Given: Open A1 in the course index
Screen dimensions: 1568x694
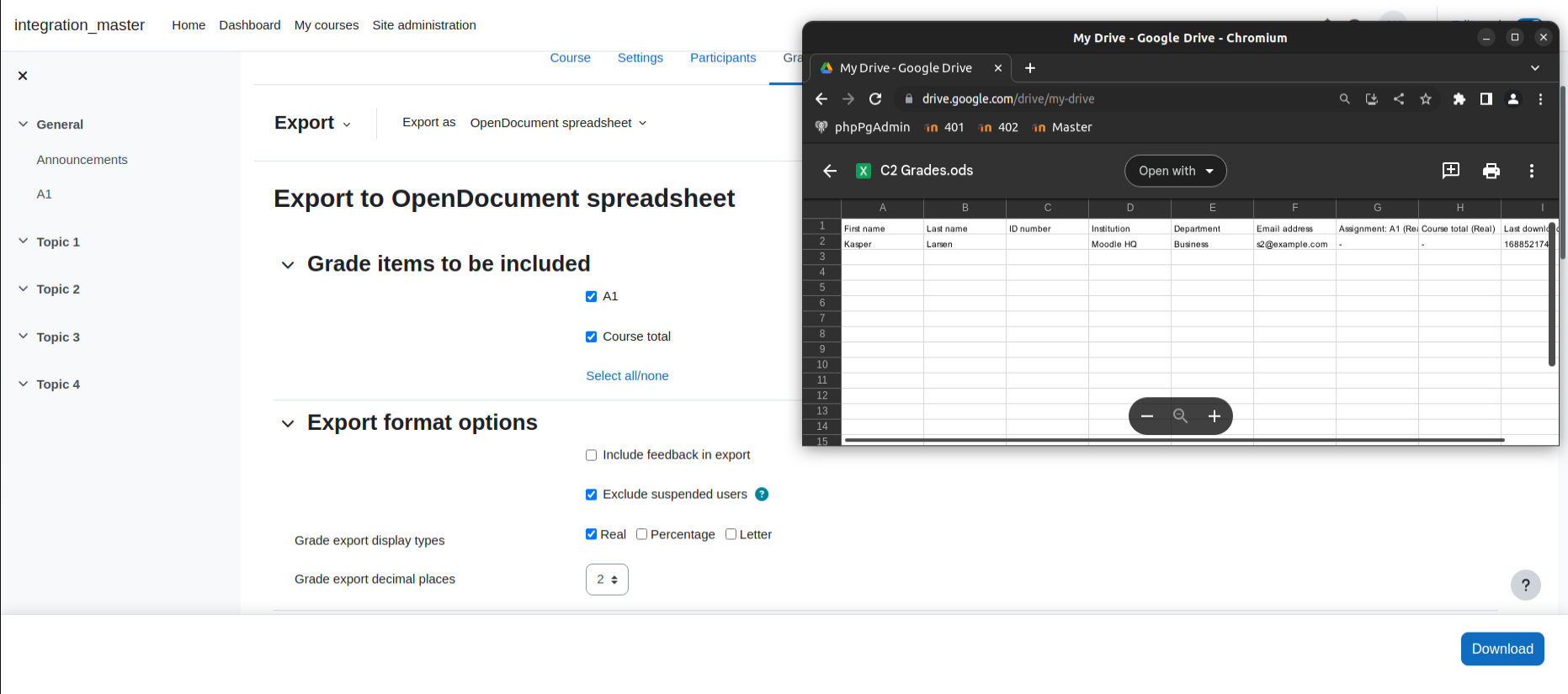Looking at the screenshot, I should click(44, 194).
